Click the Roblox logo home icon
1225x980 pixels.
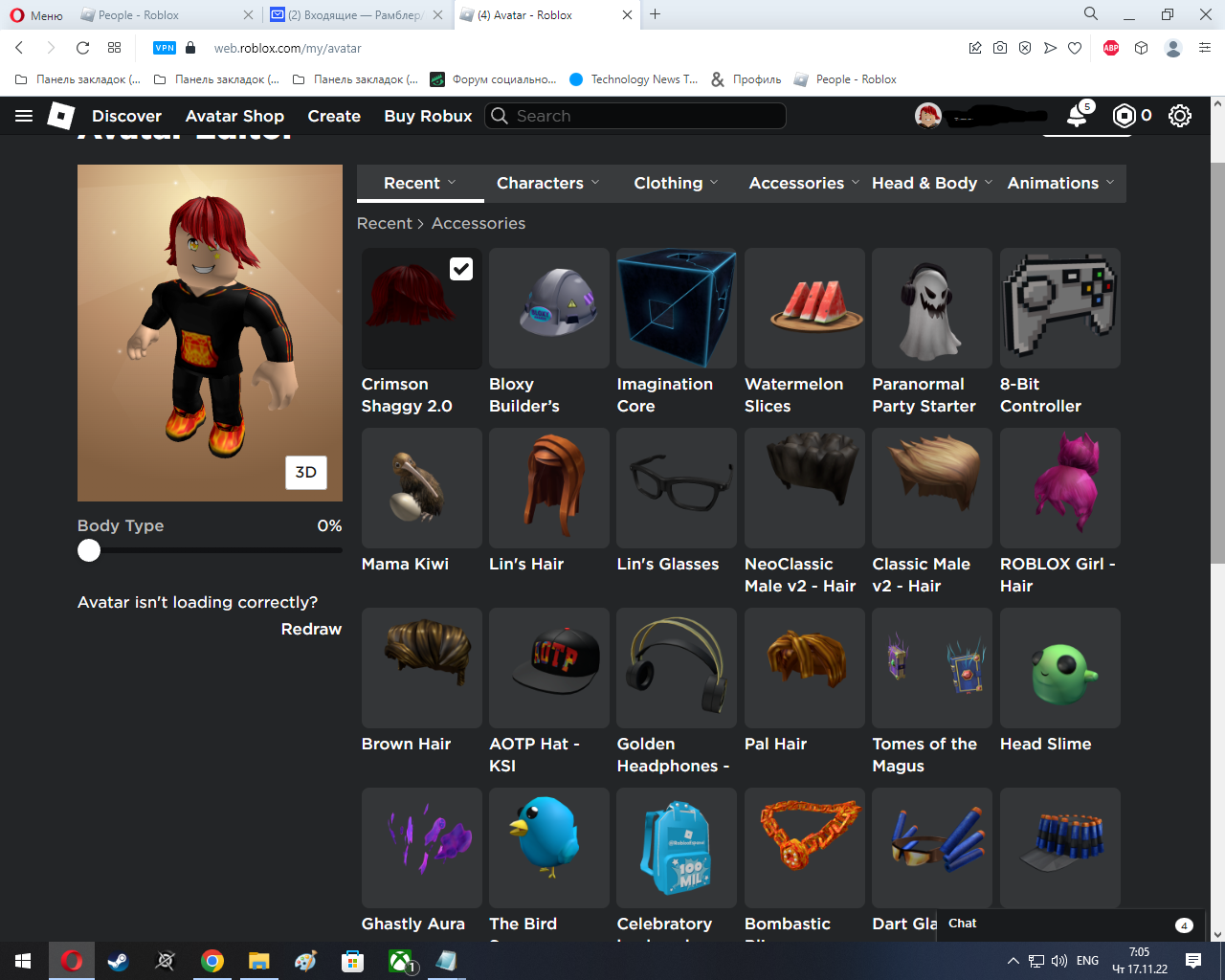(61, 116)
